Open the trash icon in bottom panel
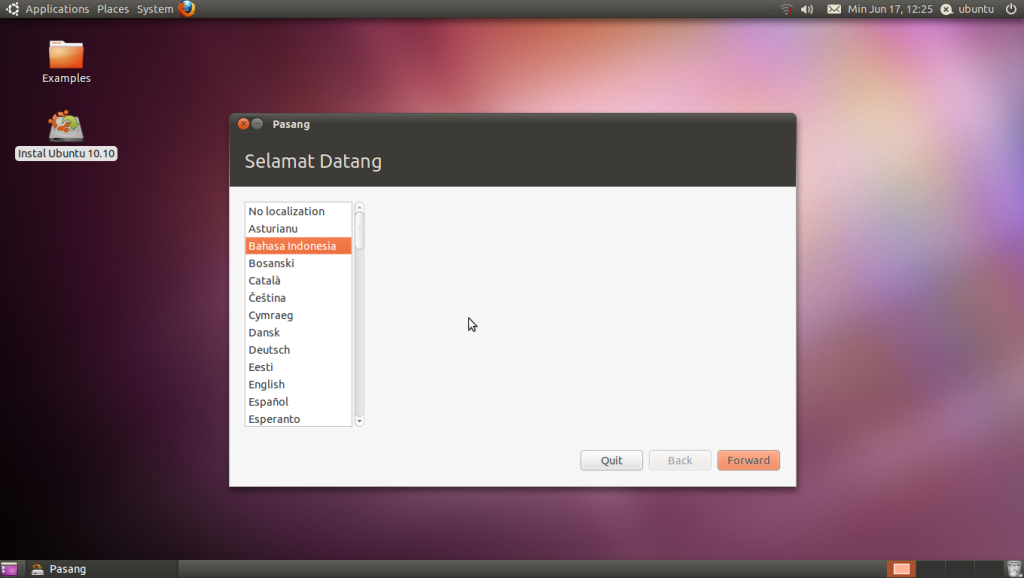The height and width of the screenshot is (578, 1024). (x=1014, y=569)
